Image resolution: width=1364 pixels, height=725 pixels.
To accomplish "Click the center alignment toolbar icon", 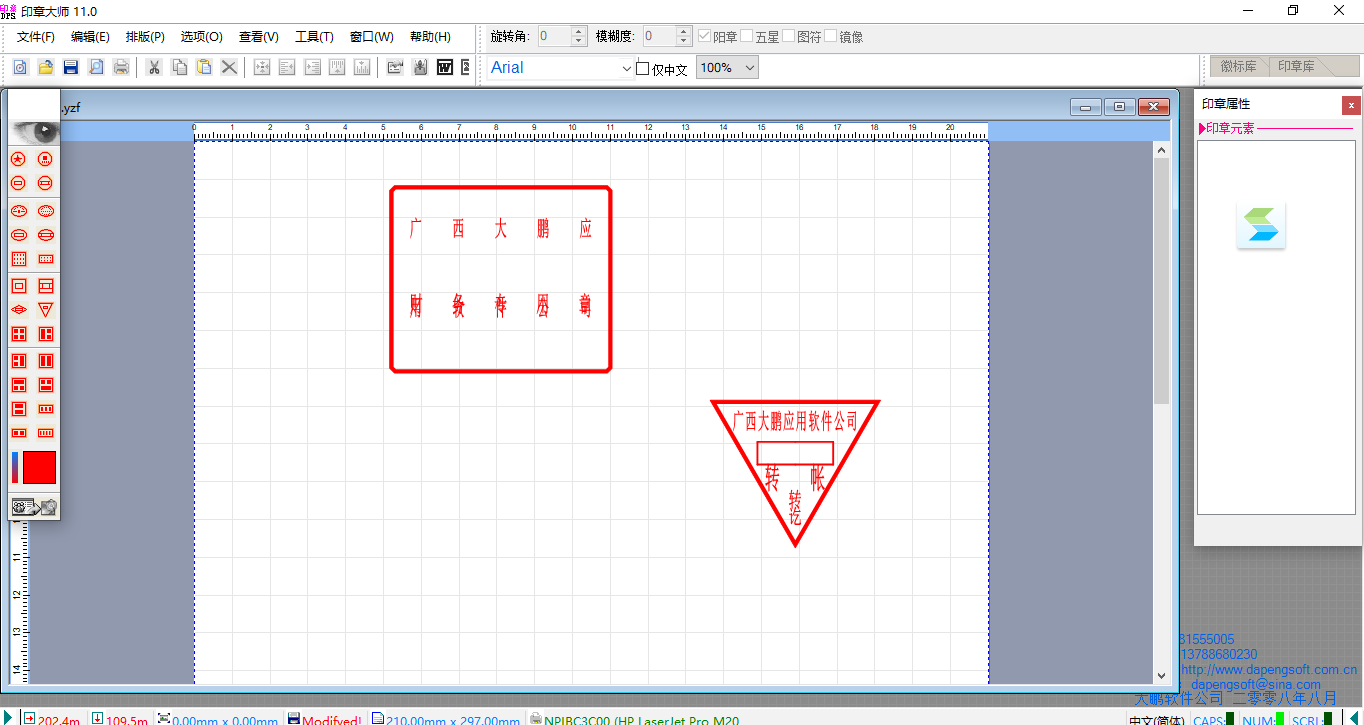I will click(x=262, y=67).
